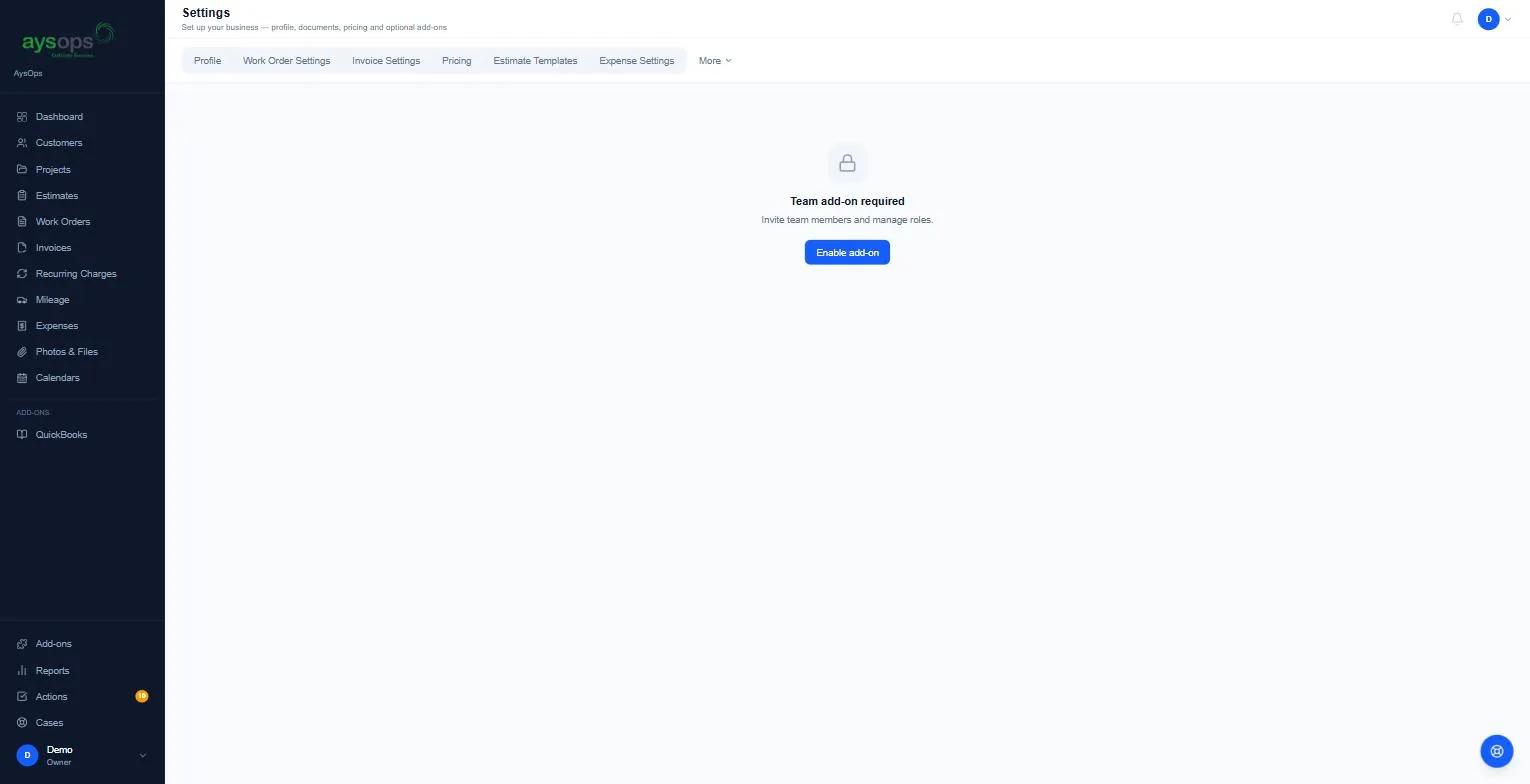The image size is (1530, 784).
Task: Click the AysOps text under the logo
Action: point(28,74)
